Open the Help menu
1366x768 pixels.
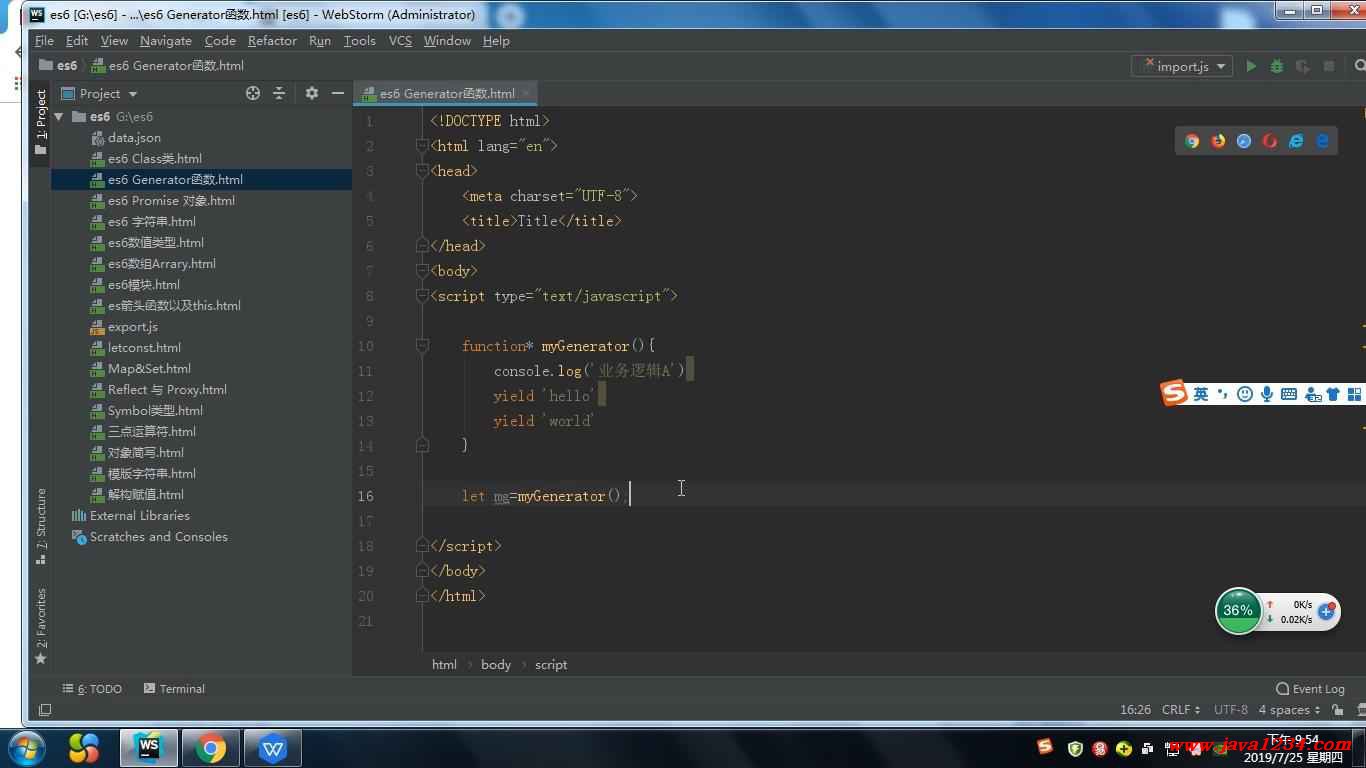pyautogui.click(x=496, y=41)
